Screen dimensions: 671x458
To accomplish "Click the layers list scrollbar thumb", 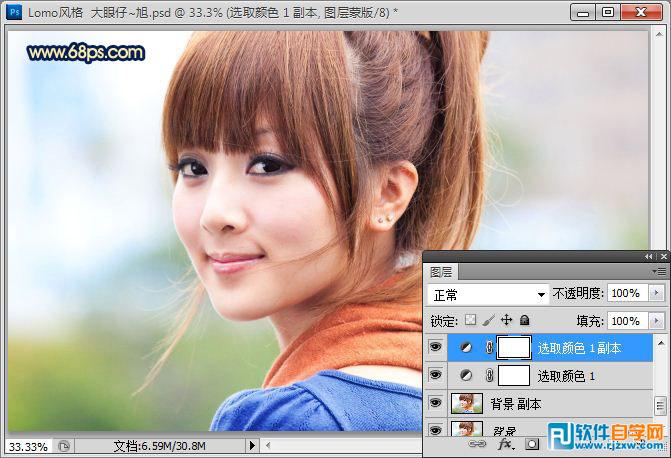I will 660,405.
